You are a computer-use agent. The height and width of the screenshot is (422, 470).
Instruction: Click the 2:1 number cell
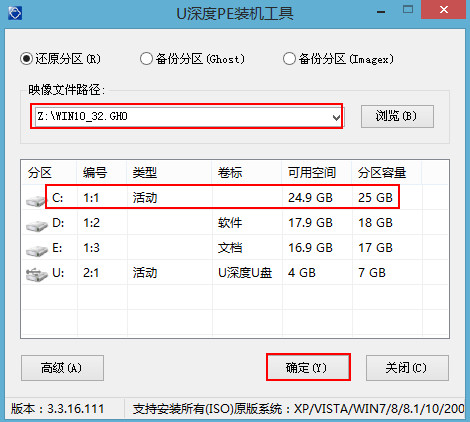pyautogui.click(x=91, y=273)
